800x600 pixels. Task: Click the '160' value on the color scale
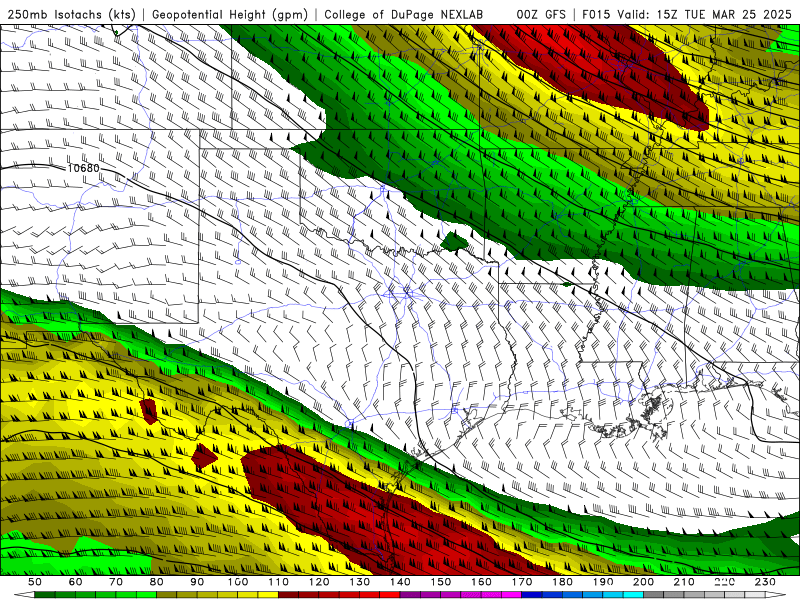pos(481,582)
